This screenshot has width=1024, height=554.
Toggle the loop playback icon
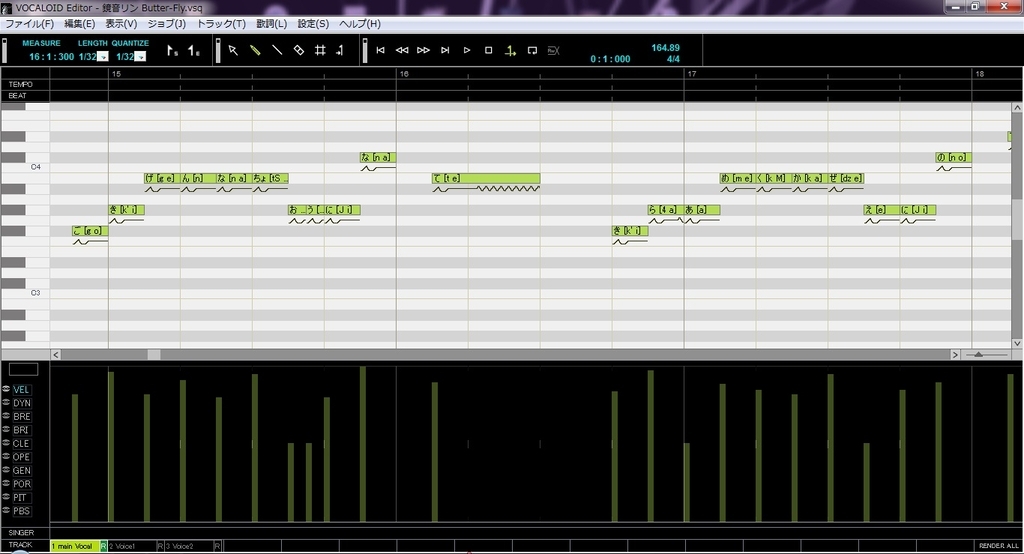click(532, 50)
